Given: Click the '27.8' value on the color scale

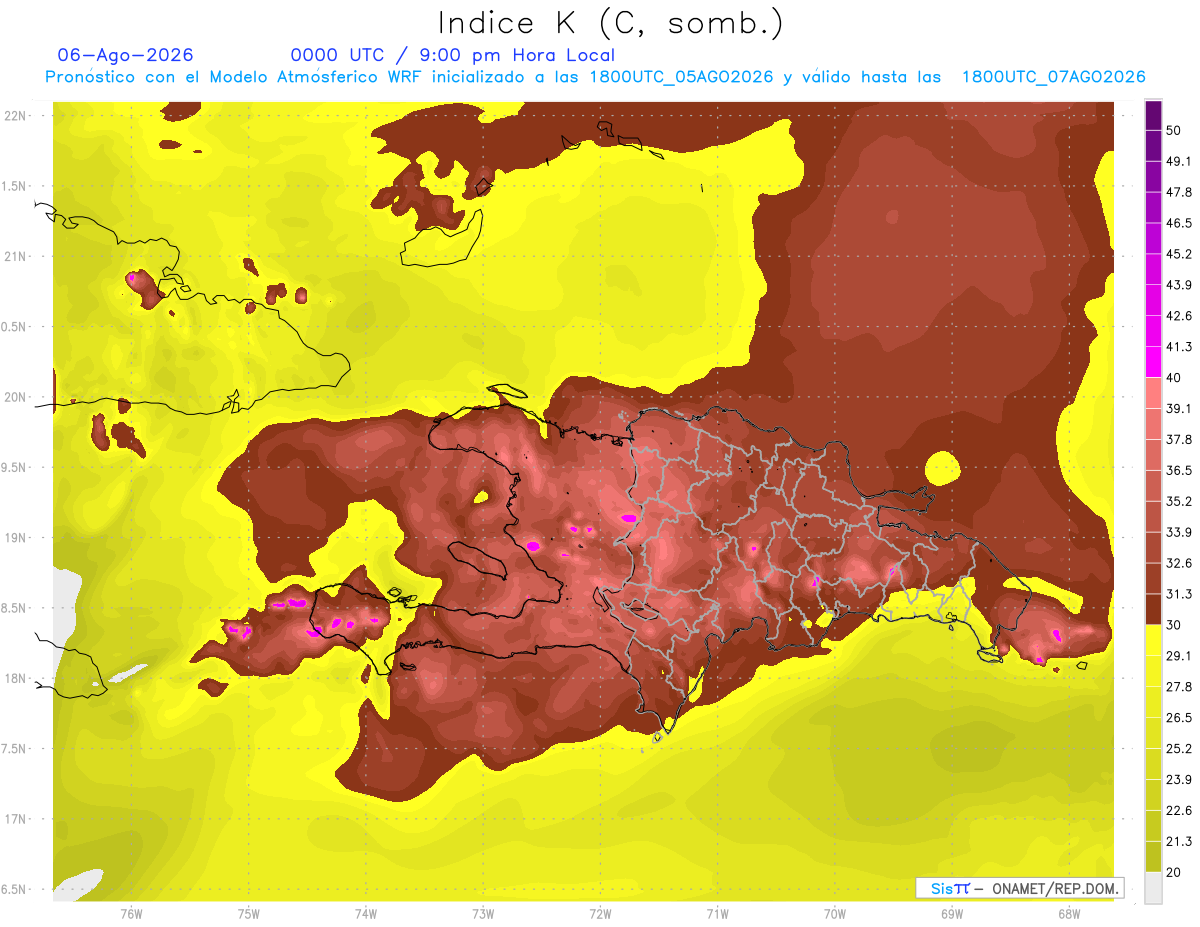Looking at the screenshot, I should coord(1178,687).
